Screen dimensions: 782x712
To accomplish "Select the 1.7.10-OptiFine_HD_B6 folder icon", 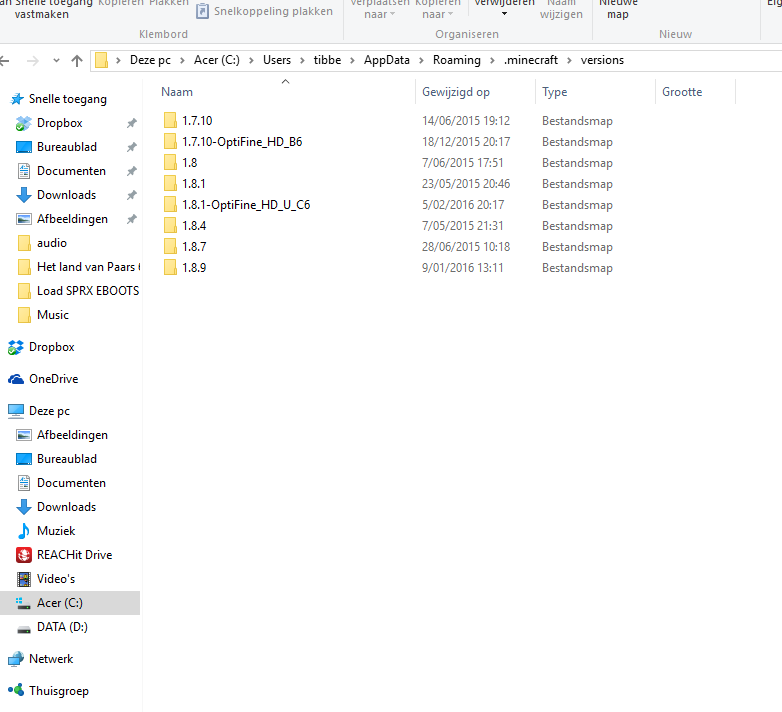I will click(170, 142).
